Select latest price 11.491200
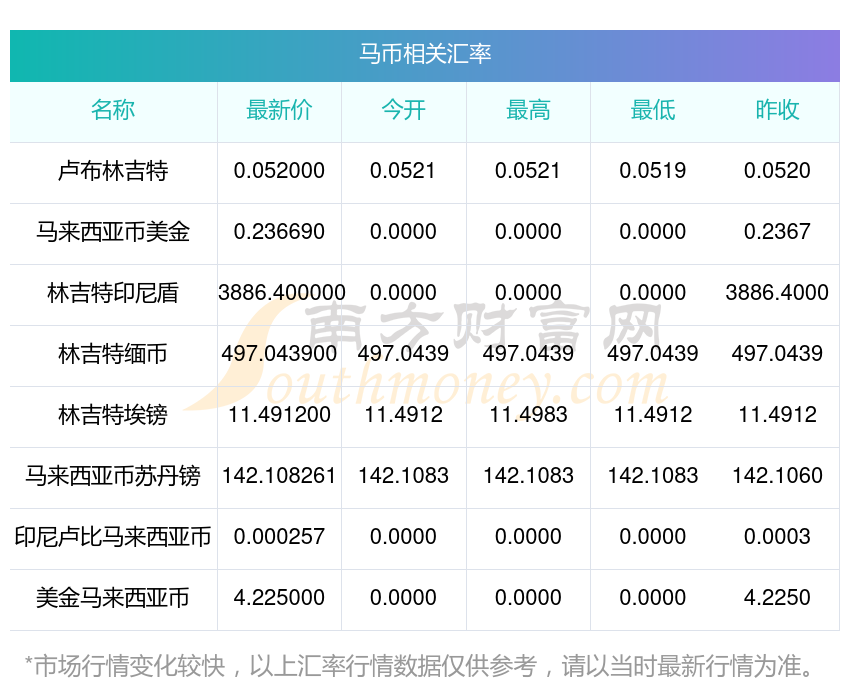The image size is (850, 698). coord(279,415)
